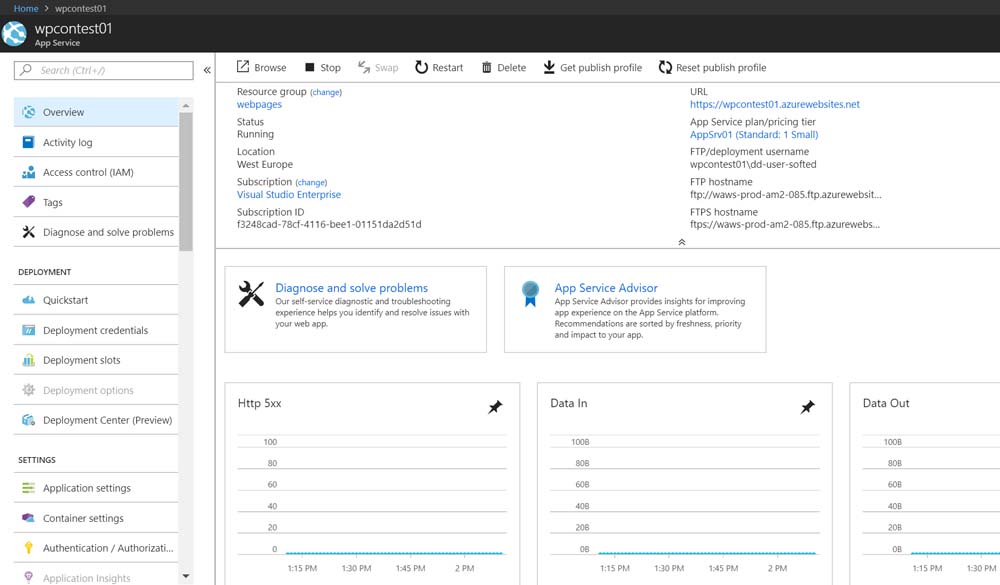Open the Activity log menu item
Screen dimensions: 1000x585
point(67,142)
